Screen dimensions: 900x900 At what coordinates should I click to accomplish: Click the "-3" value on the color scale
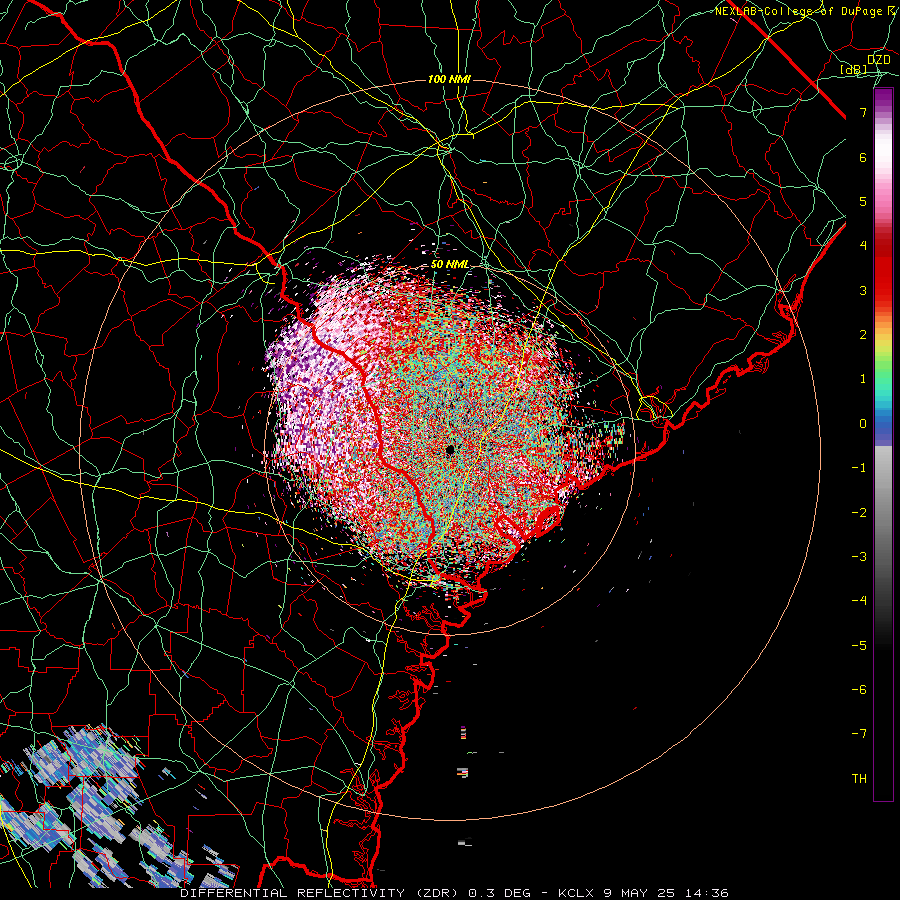(x=859, y=557)
